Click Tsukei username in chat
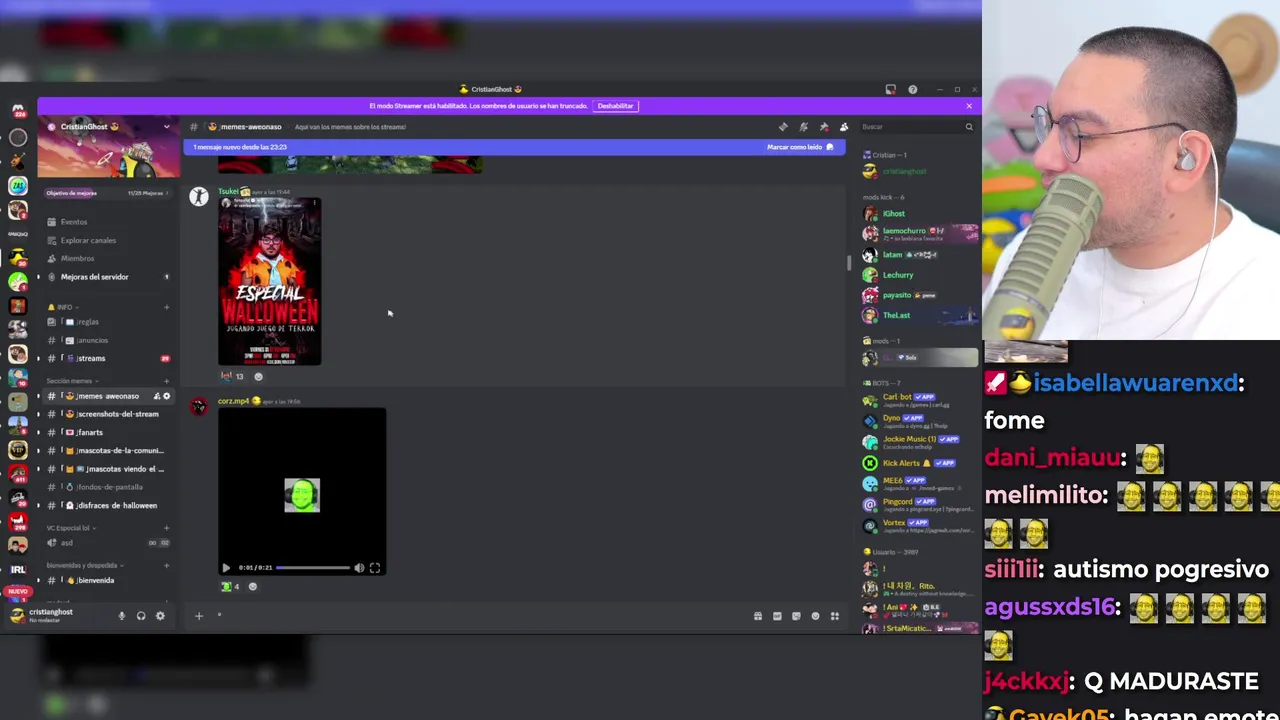This screenshot has width=1280, height=720. [x=228, y=191]
